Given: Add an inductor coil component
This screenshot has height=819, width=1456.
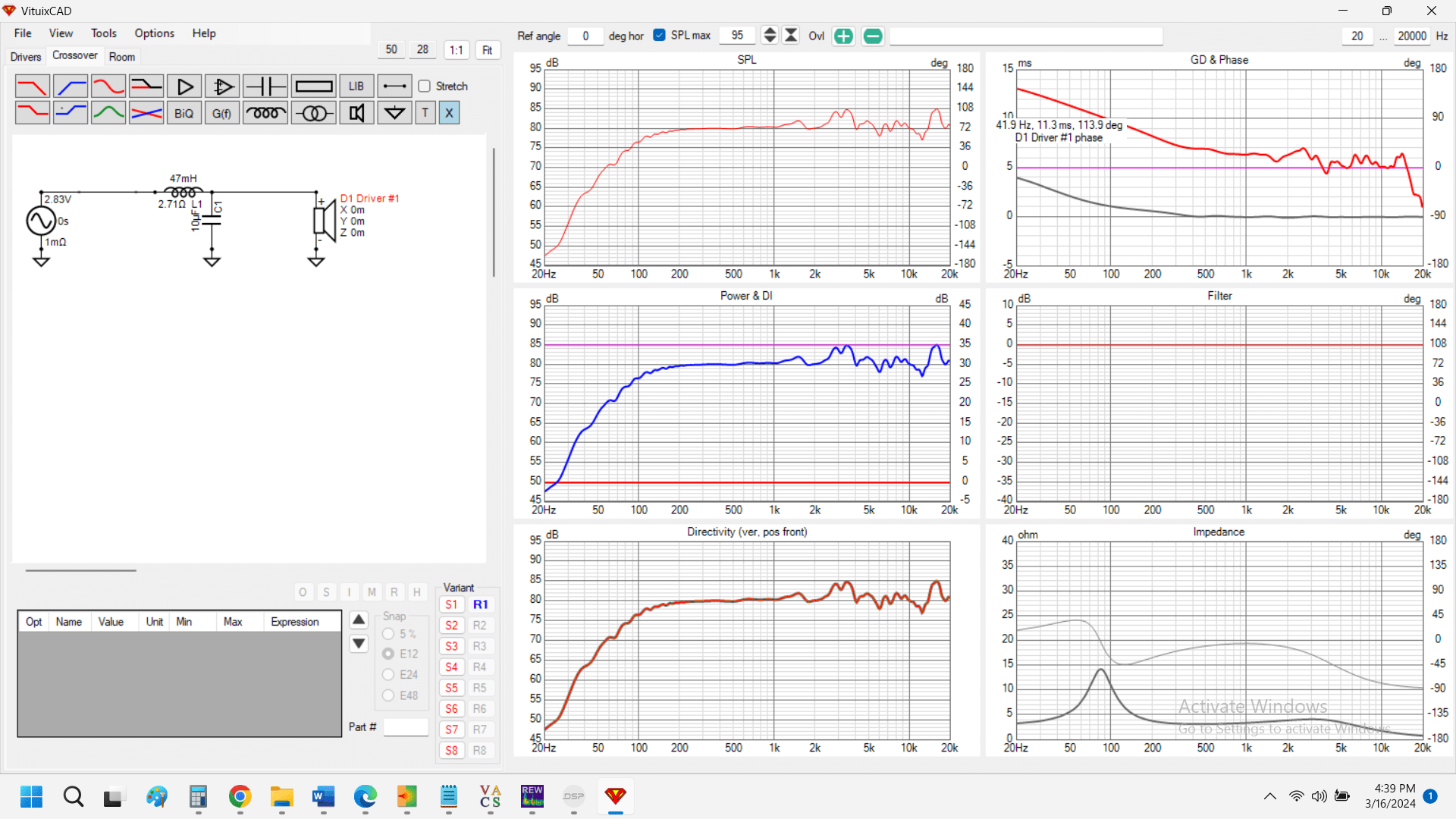Looking at the screenshot, I should [265, 113].
